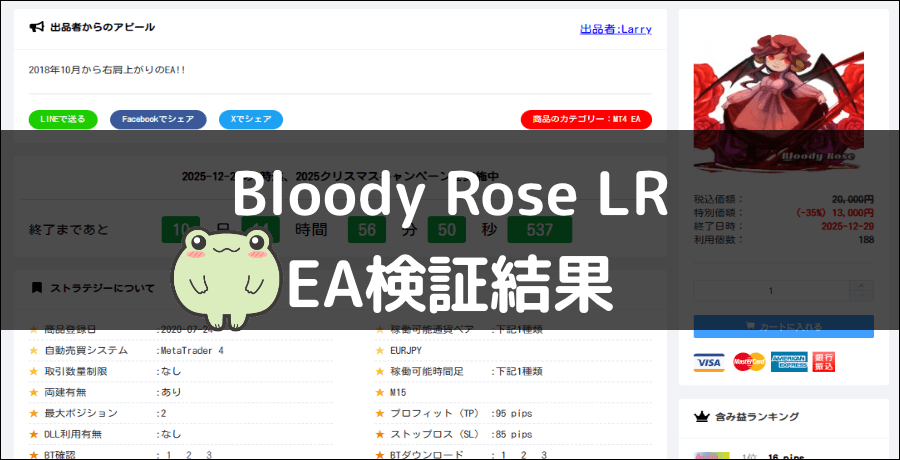Click the bookmark icon beside ストラテジーについて

pyautogui.click(x=37, y=288)
